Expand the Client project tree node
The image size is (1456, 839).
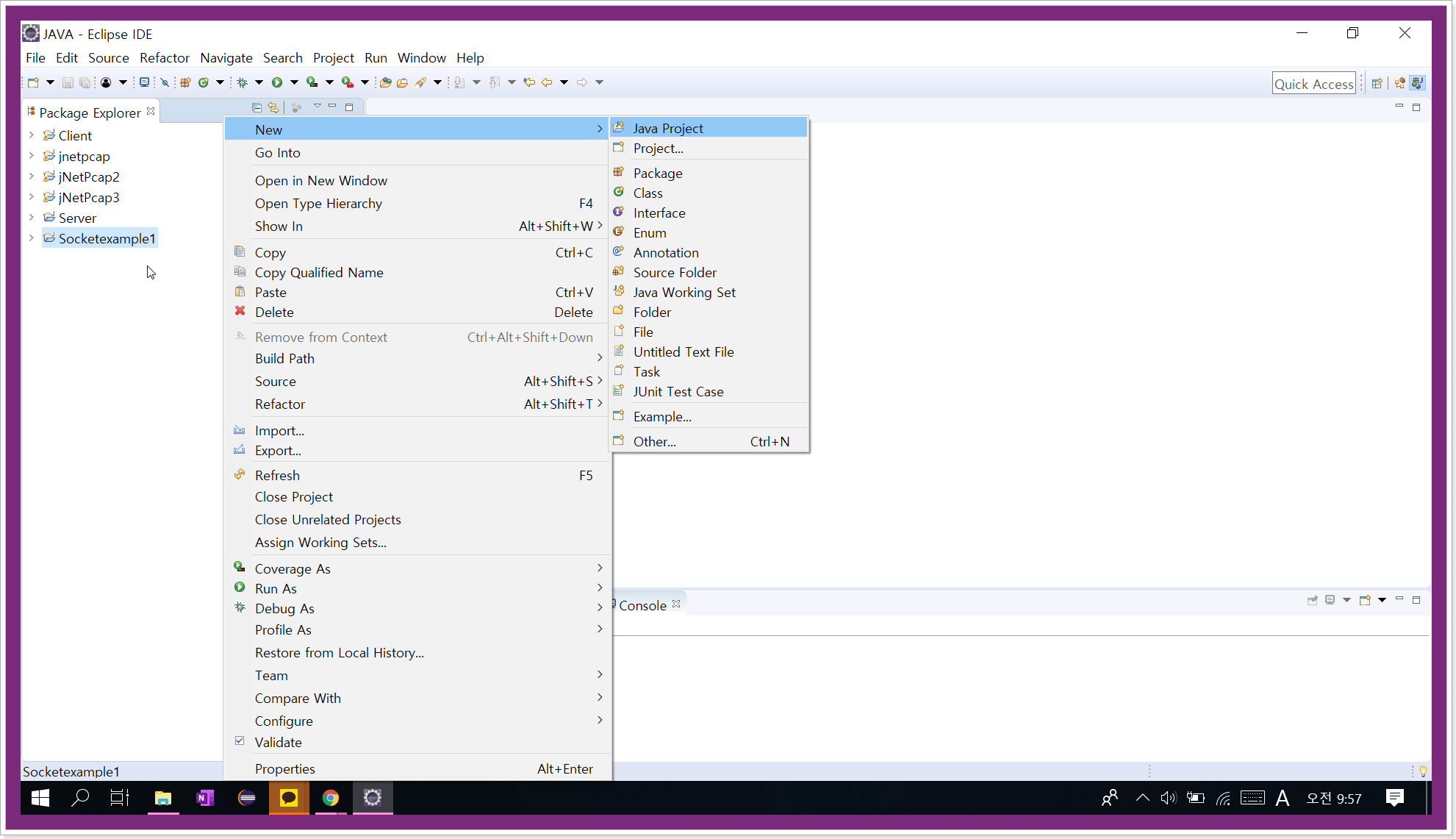pos(32,135)
